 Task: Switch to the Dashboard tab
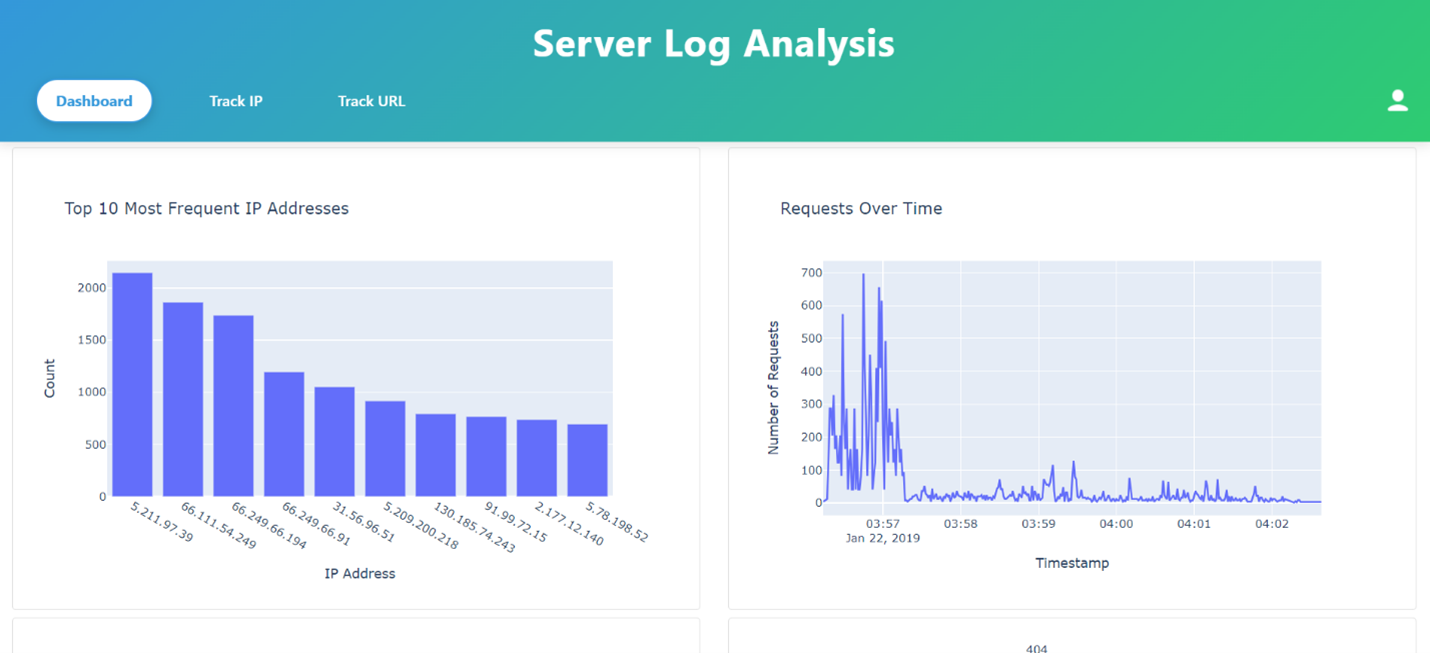(x=94, y=101)
